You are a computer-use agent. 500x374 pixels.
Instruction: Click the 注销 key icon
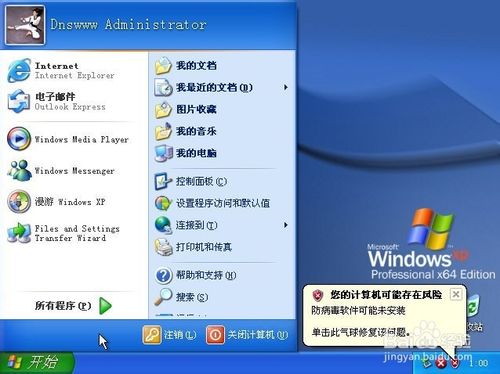click(x=152, y=334)
